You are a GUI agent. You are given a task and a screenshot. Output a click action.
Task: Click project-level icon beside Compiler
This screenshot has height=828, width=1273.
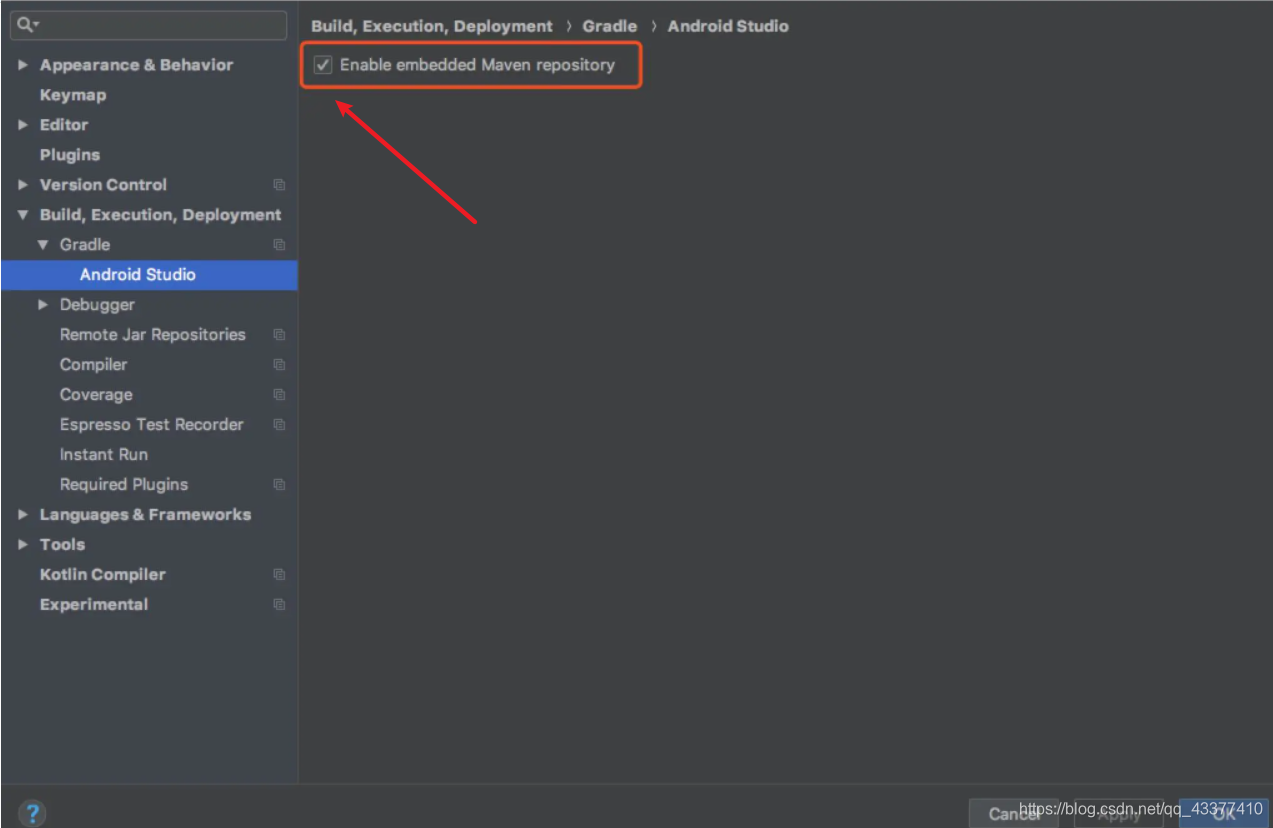(279, 365)
